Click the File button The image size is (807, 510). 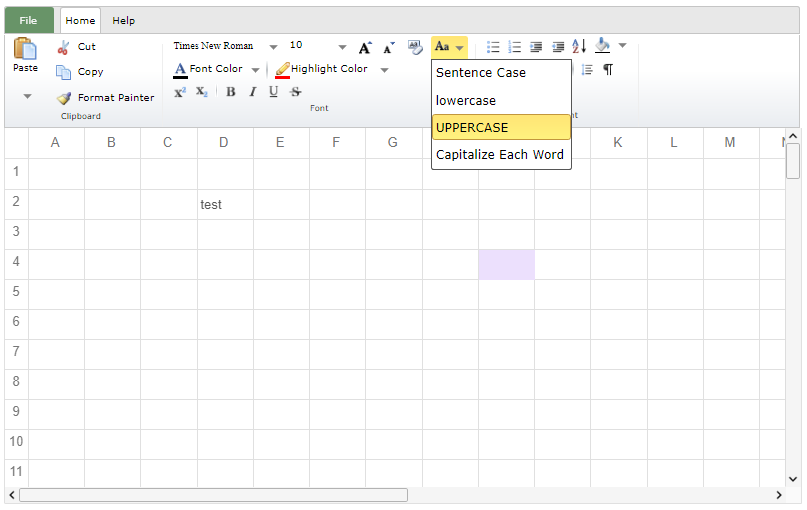pyautogui.click(x=29, y=20)
